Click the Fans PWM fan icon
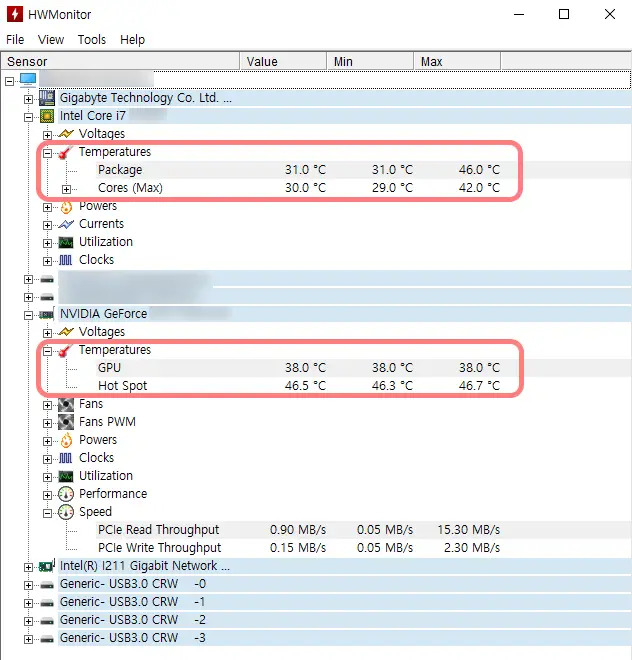The height and width of the screenshot is (660, 632). 66,422
